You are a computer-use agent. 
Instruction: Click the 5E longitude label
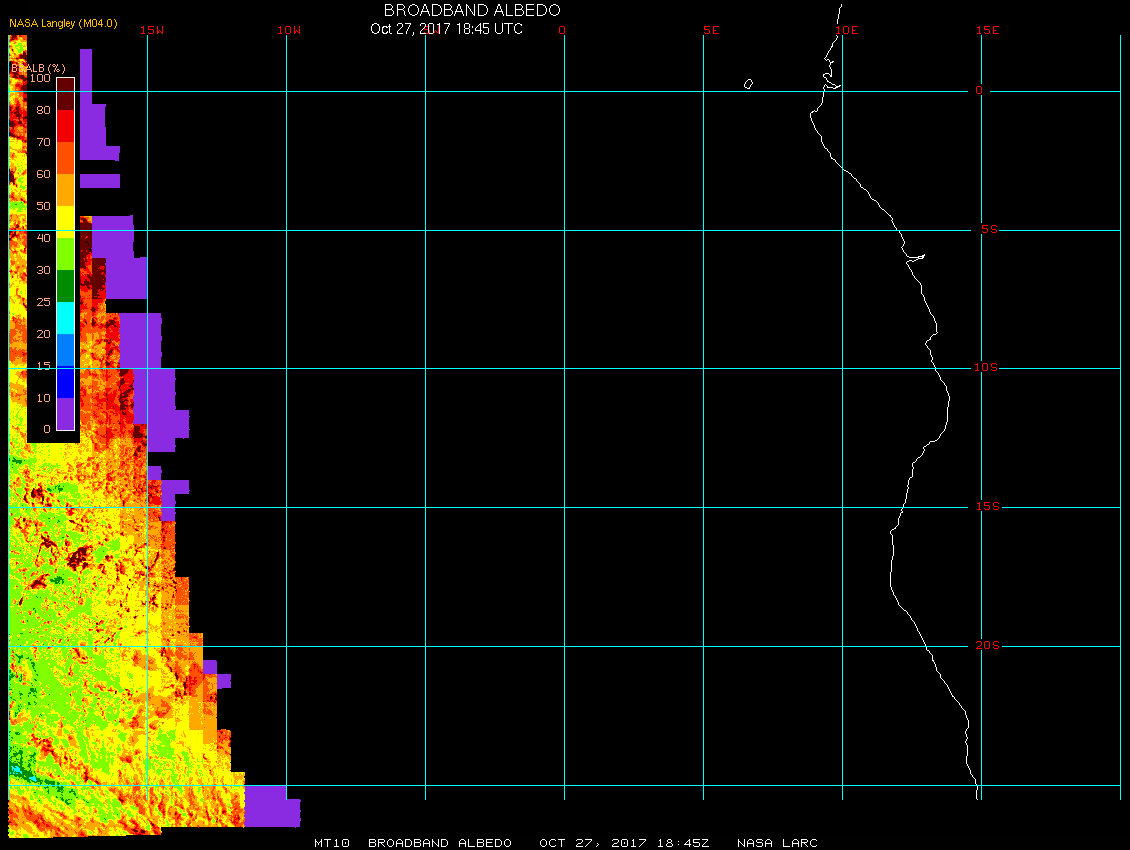[x=711, y=30]
